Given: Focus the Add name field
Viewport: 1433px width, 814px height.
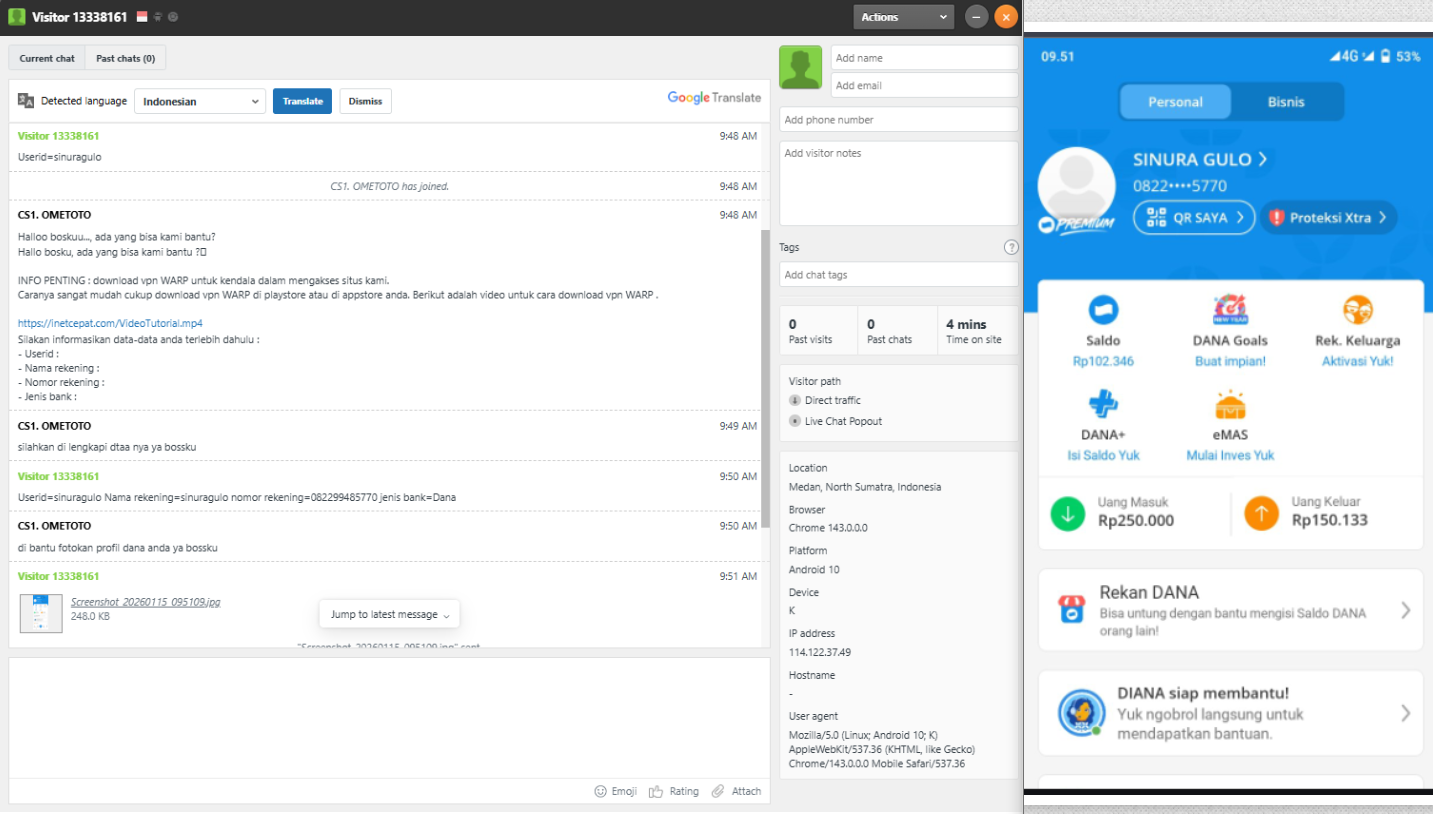Looking at the screenshot, I should pyautogui.click(x=924, y=58).
